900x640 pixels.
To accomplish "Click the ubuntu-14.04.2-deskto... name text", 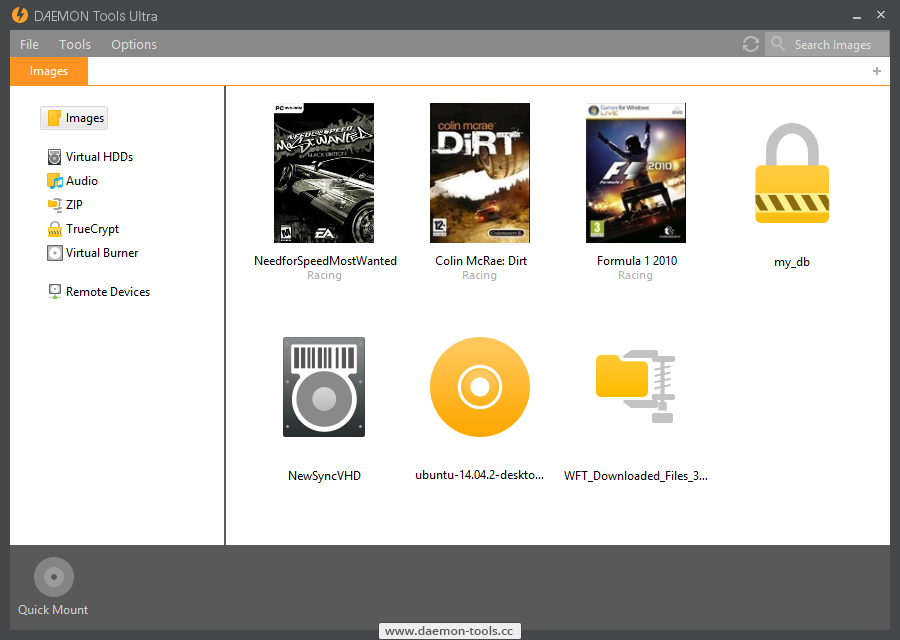I will [x=480, y=475].
